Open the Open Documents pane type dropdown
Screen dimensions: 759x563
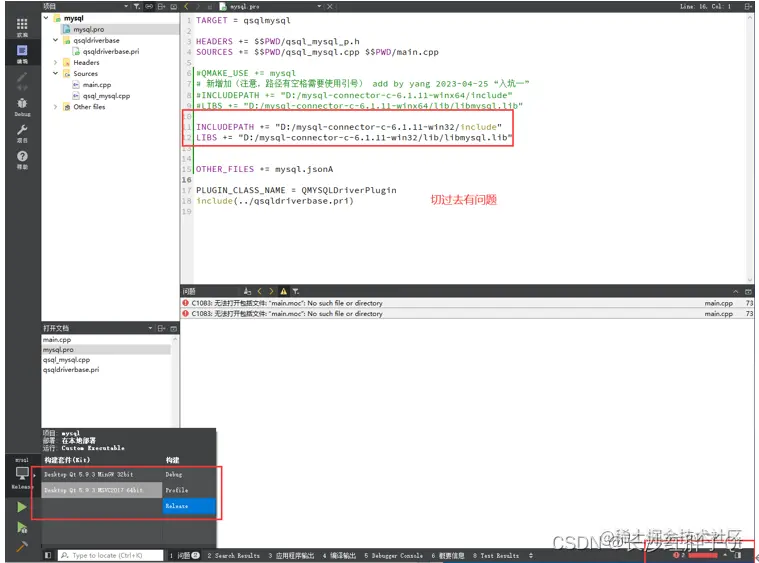coord(150,328)
